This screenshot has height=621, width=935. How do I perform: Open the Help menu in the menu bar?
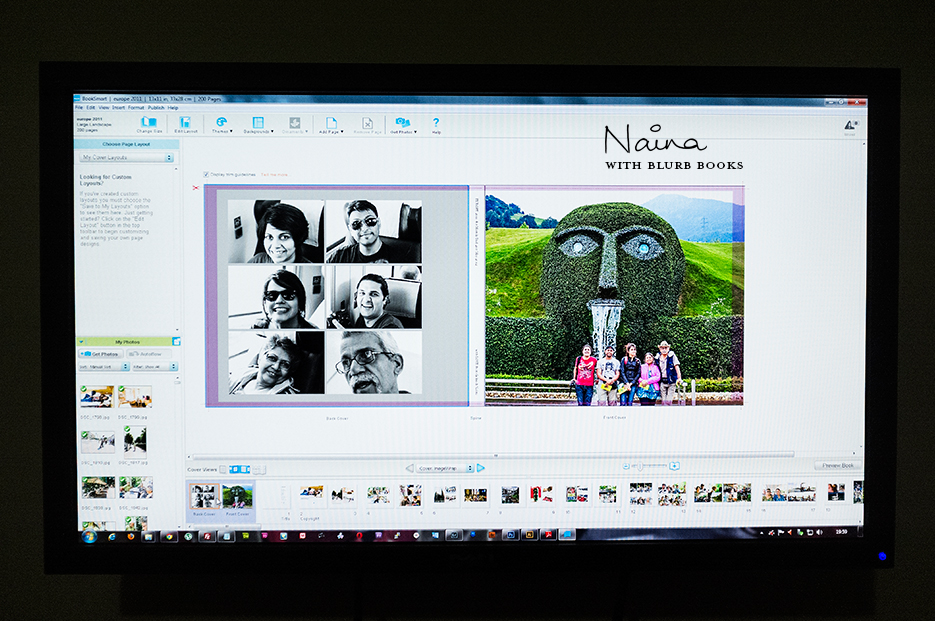(173, 107)
